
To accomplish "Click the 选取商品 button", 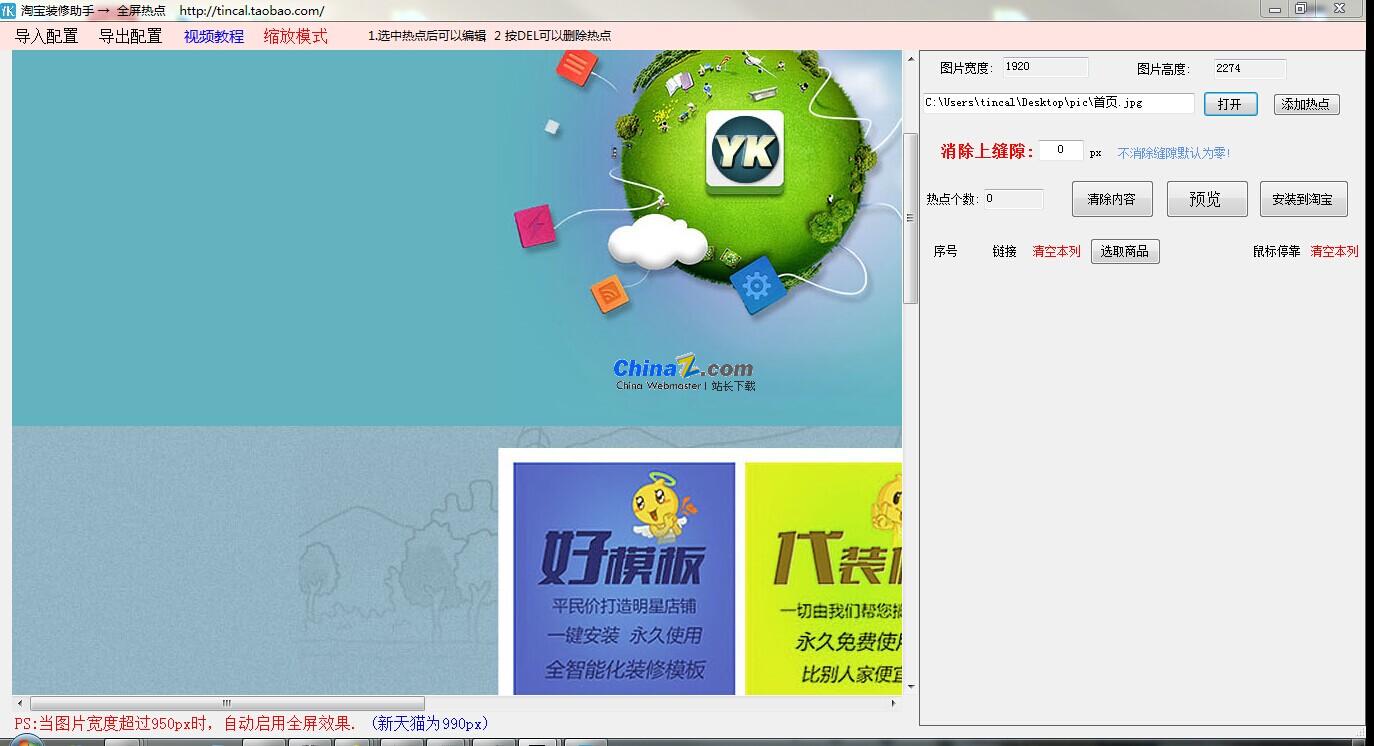I will click(1125, 252).
